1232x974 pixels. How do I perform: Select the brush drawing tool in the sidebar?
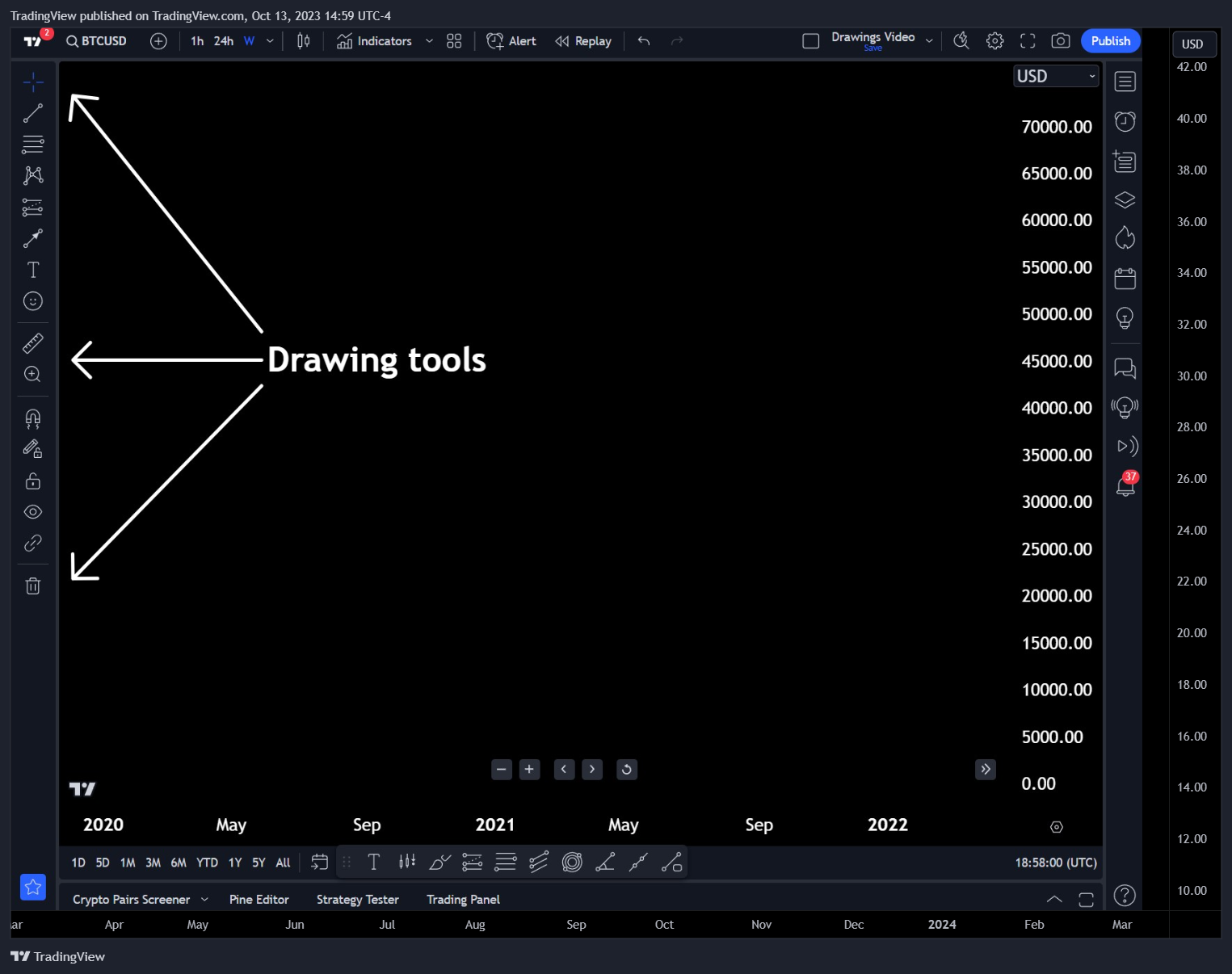click(33, 238)
